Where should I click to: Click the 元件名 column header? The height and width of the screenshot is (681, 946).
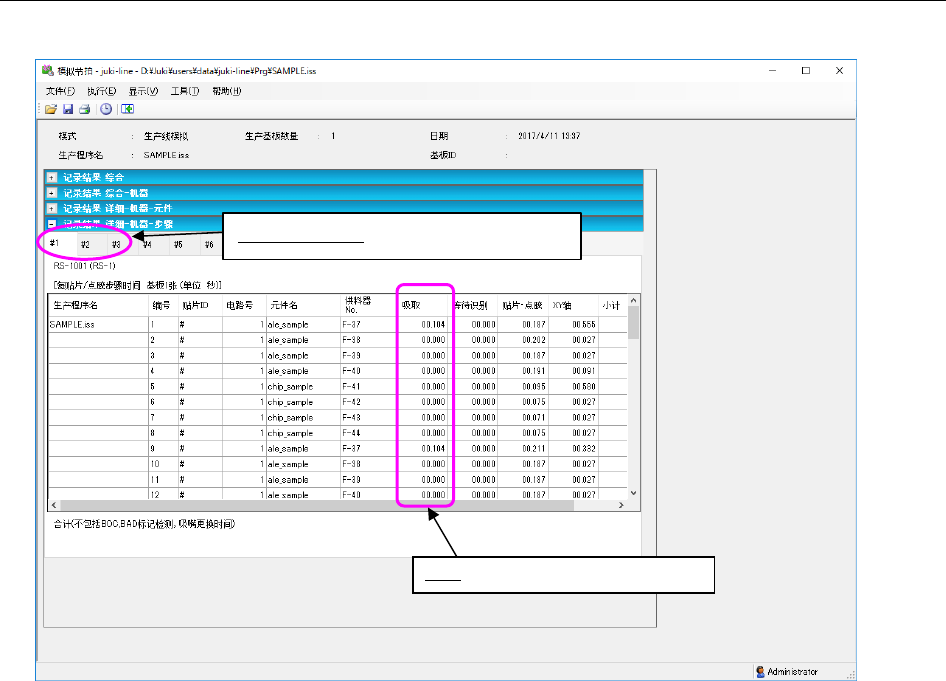click(285, 304)
